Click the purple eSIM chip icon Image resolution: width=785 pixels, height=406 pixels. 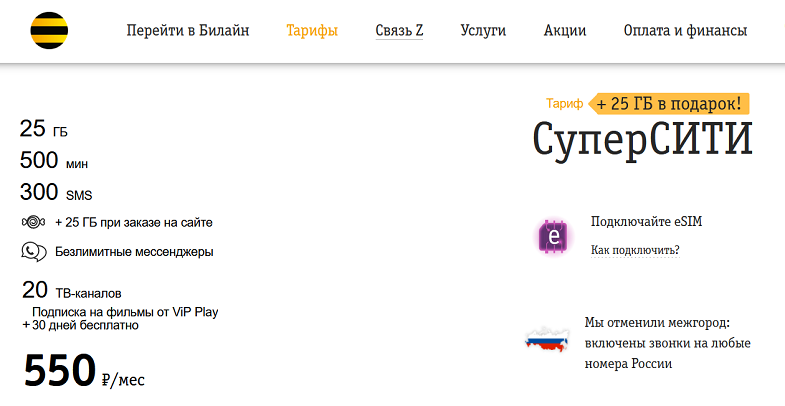[x=553, y=235]
